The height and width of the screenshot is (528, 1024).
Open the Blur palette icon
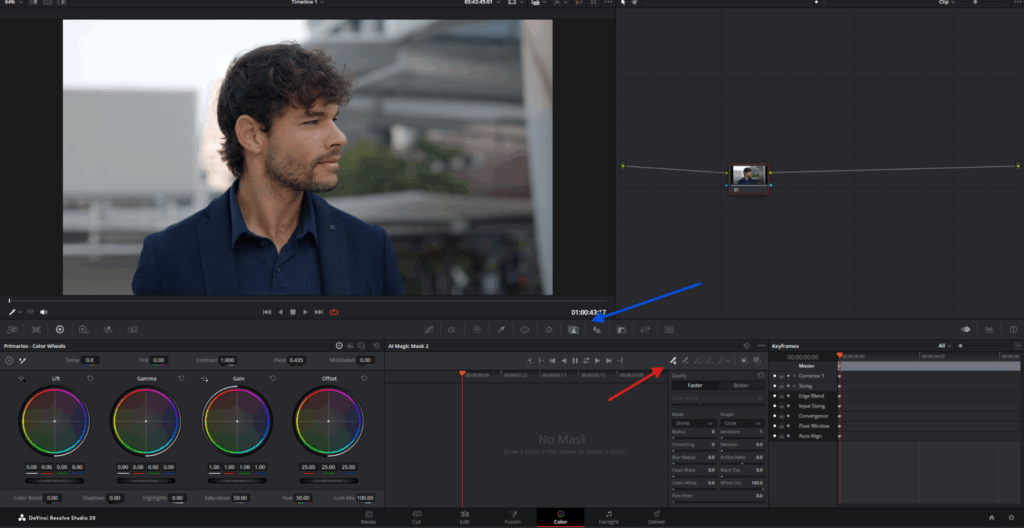(x=596, y=330)
